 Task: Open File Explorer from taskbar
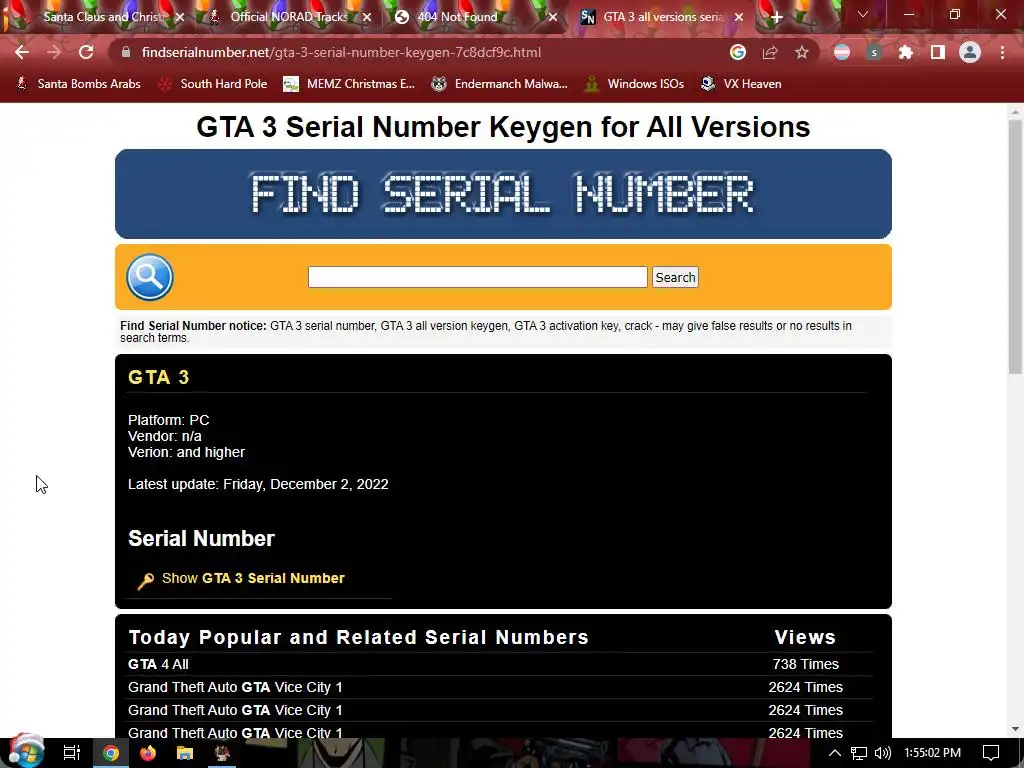185,753
